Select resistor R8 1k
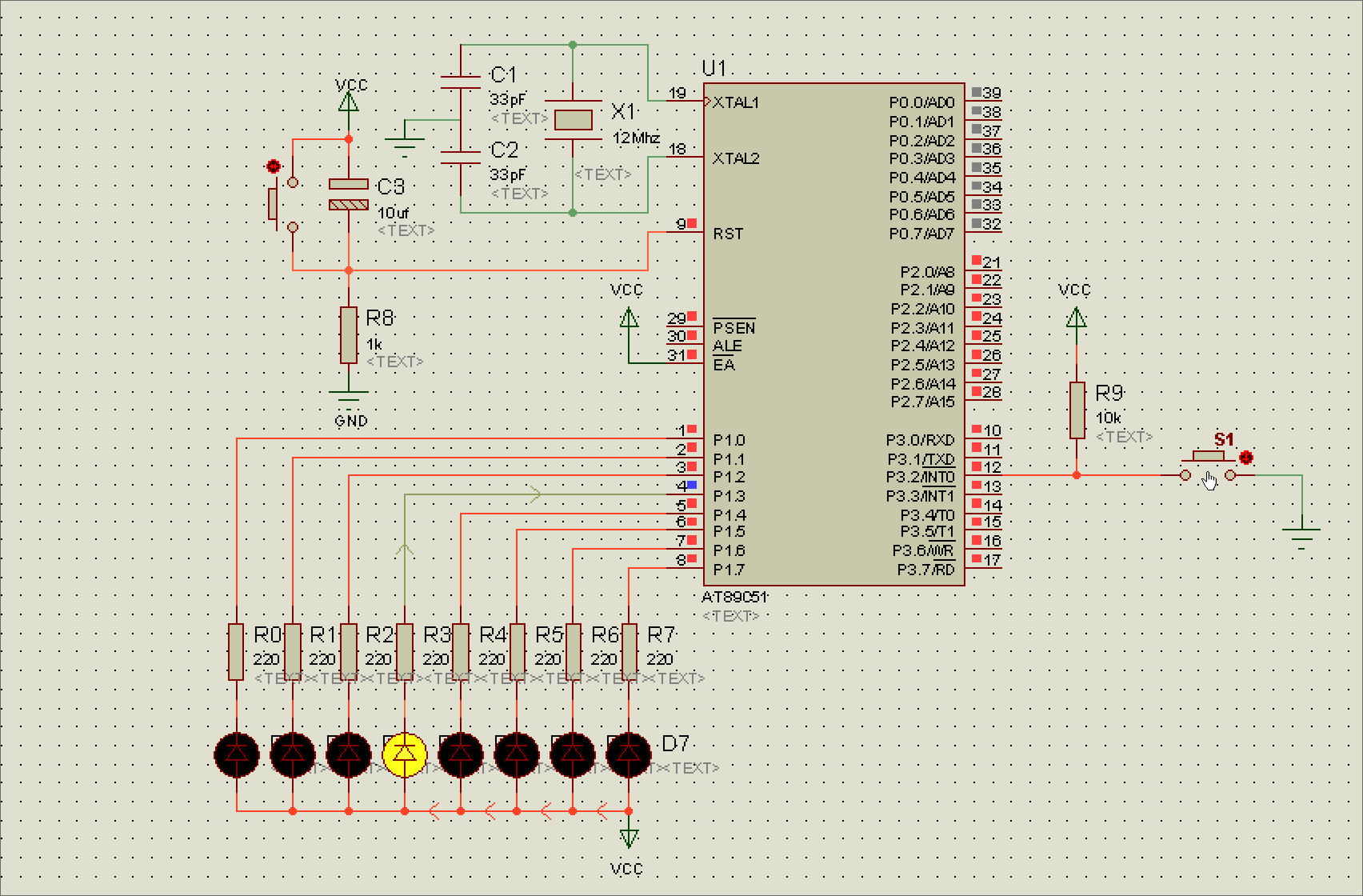1363x896 pixels. [x=349, y=335]
